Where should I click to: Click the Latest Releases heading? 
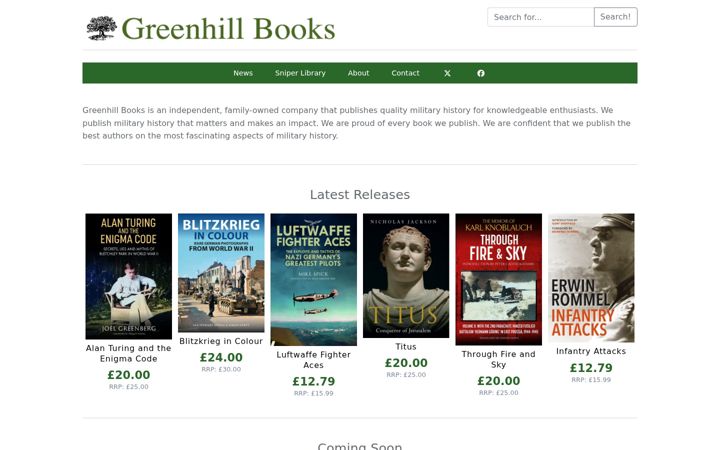click(360, 195)
